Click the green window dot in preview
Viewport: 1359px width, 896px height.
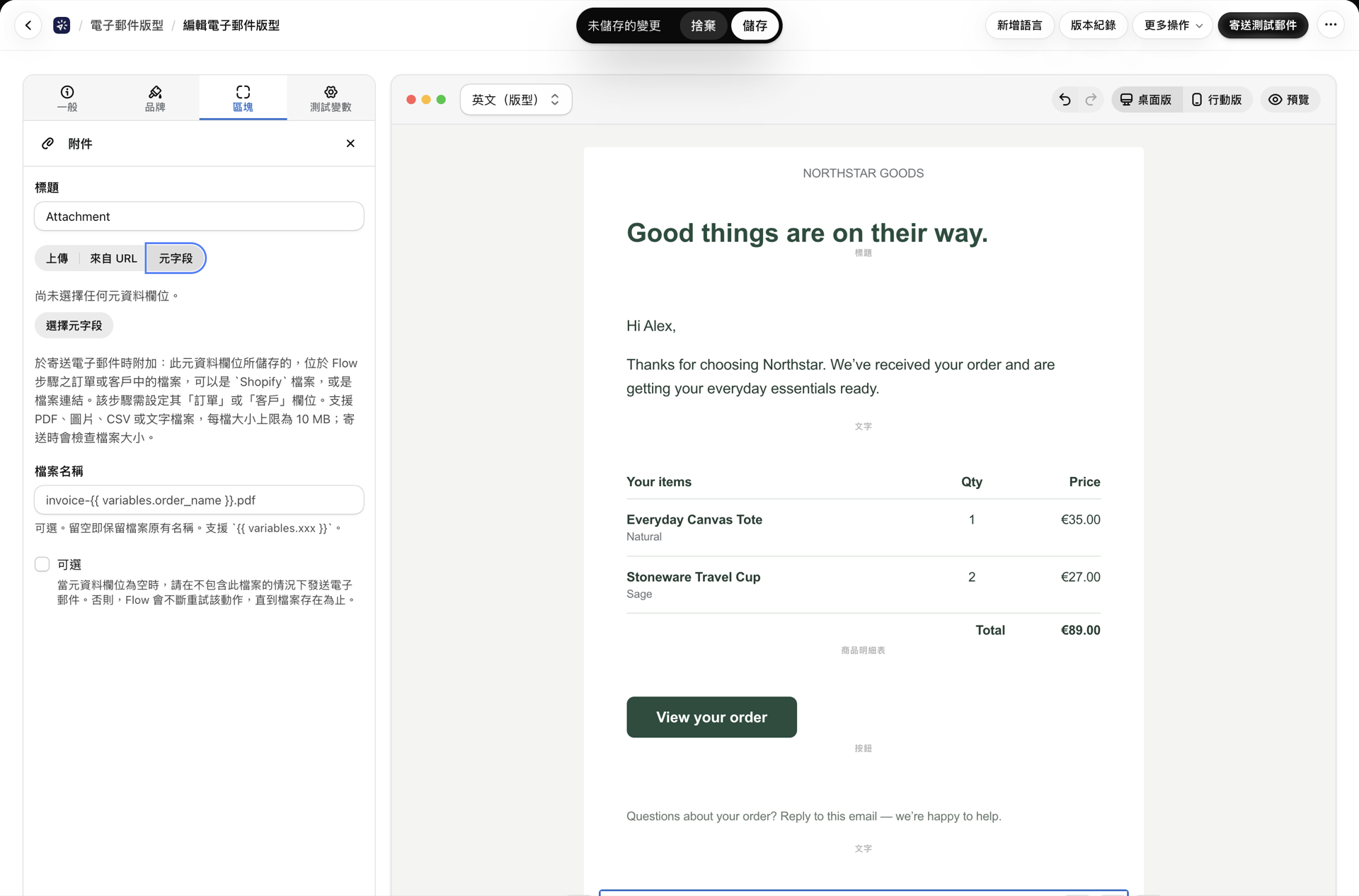[x=441, y=100]
